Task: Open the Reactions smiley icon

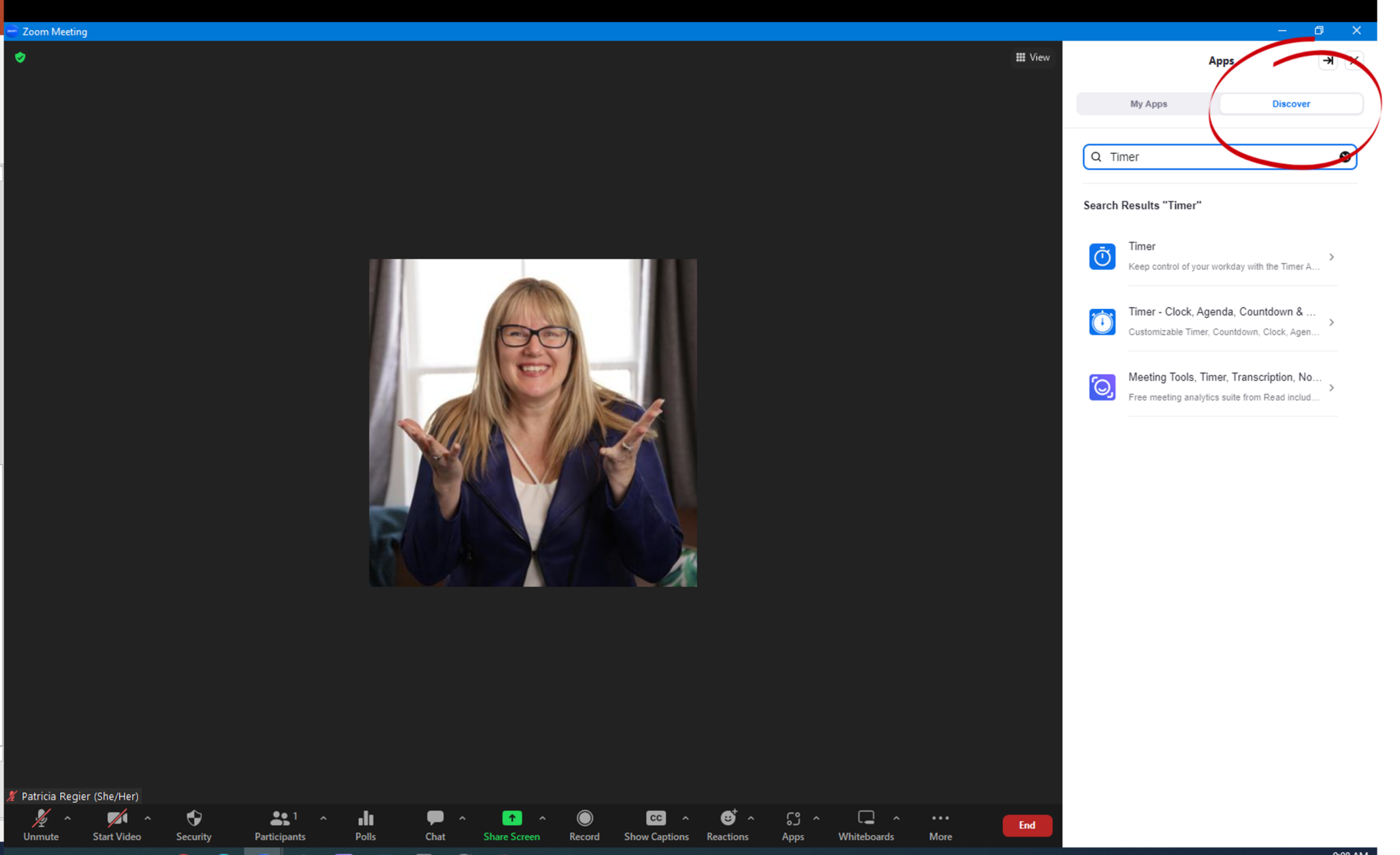Action: (727, 819)
